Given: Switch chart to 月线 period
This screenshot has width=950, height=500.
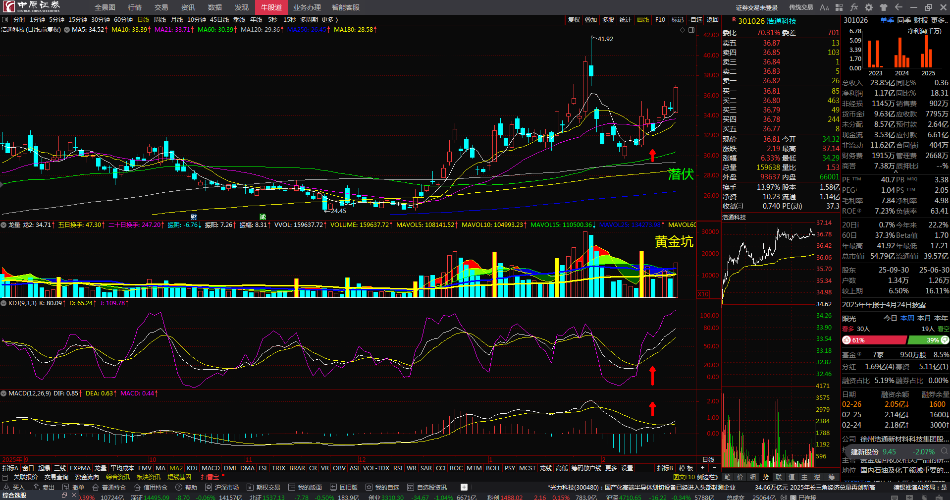Looking at the screenshot, I should click(x=176, y=19).
